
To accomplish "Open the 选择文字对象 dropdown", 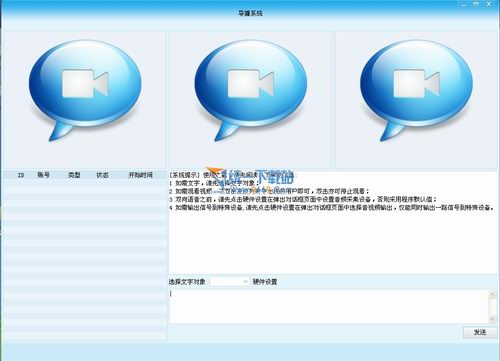I will coord(230,282).
